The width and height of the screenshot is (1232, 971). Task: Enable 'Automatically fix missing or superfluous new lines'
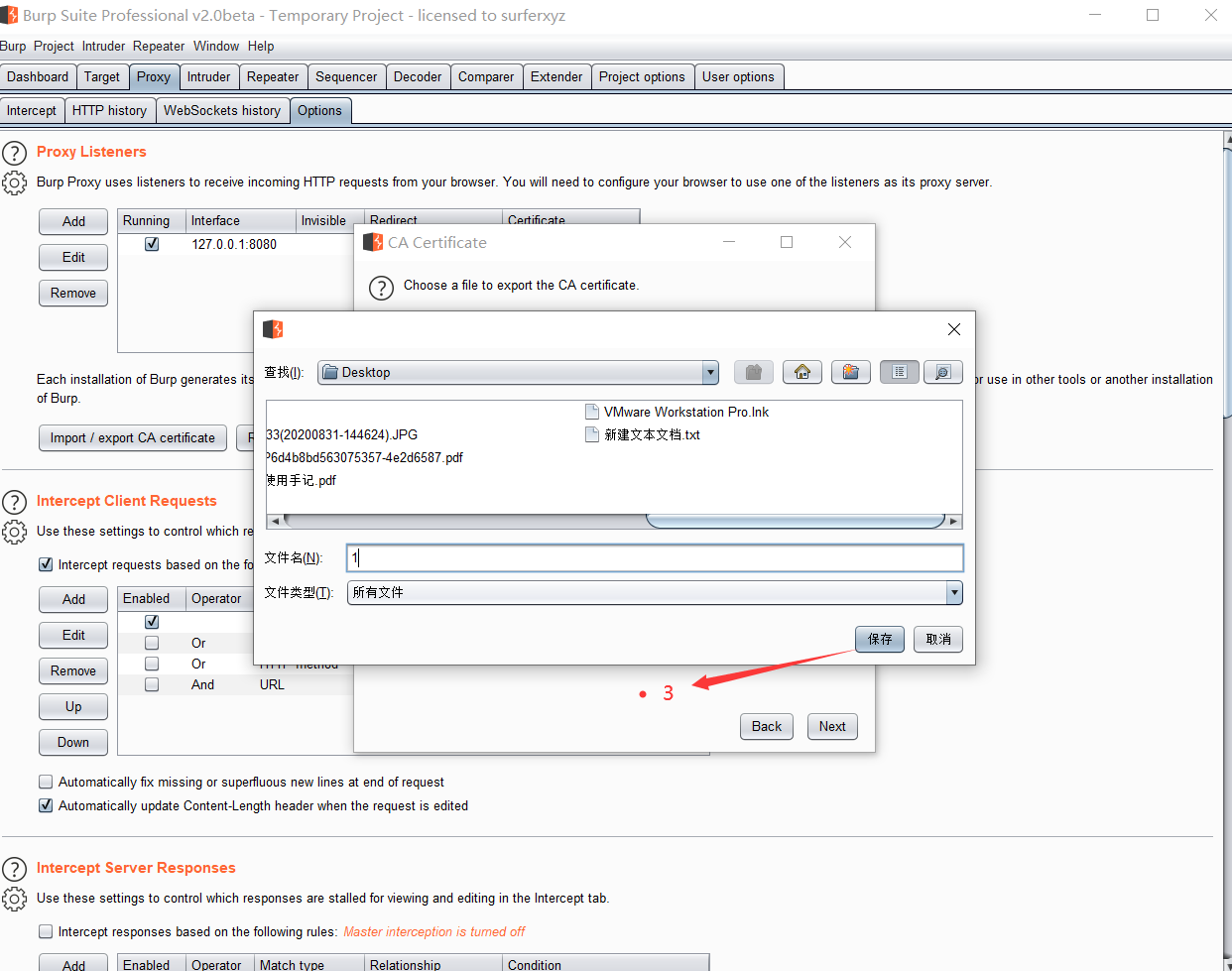pos(46,782)
